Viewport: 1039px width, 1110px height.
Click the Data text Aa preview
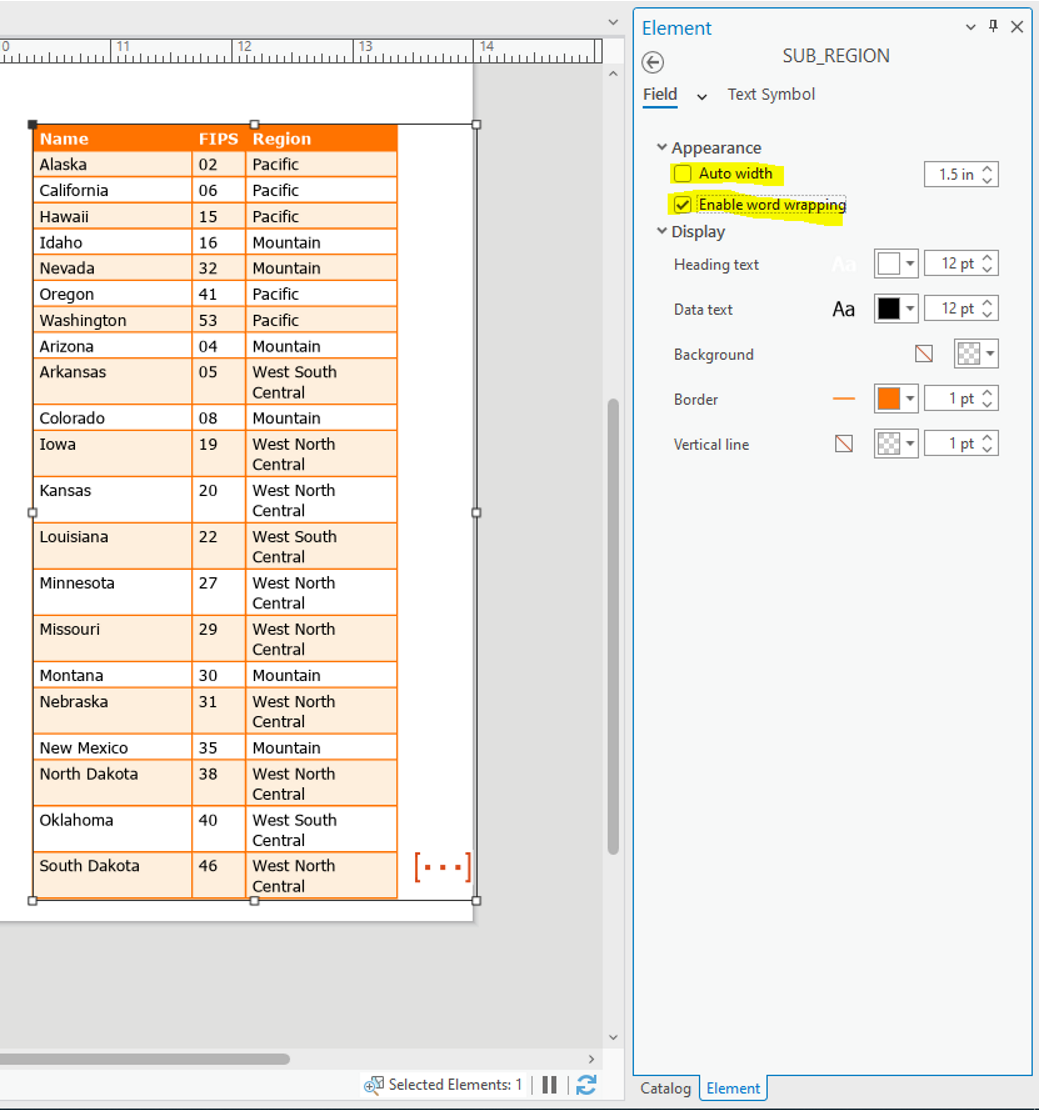click(x=843, y=308)
